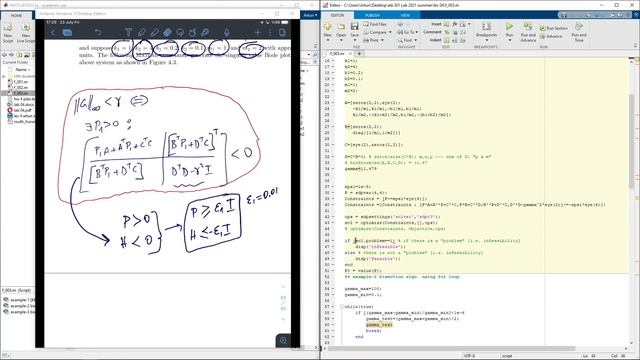Switch to the EDITOR ribbon tab

[x=337, y=15]
